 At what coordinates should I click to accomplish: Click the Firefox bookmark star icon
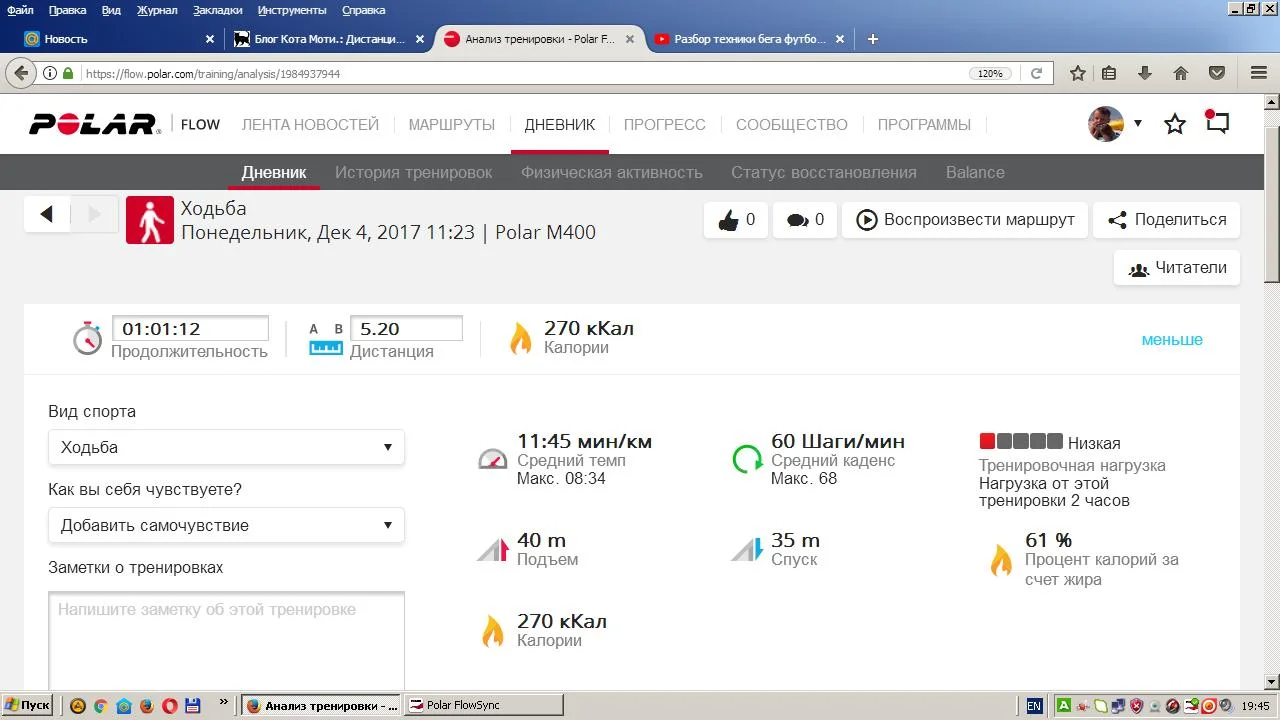pos(1077,73)
